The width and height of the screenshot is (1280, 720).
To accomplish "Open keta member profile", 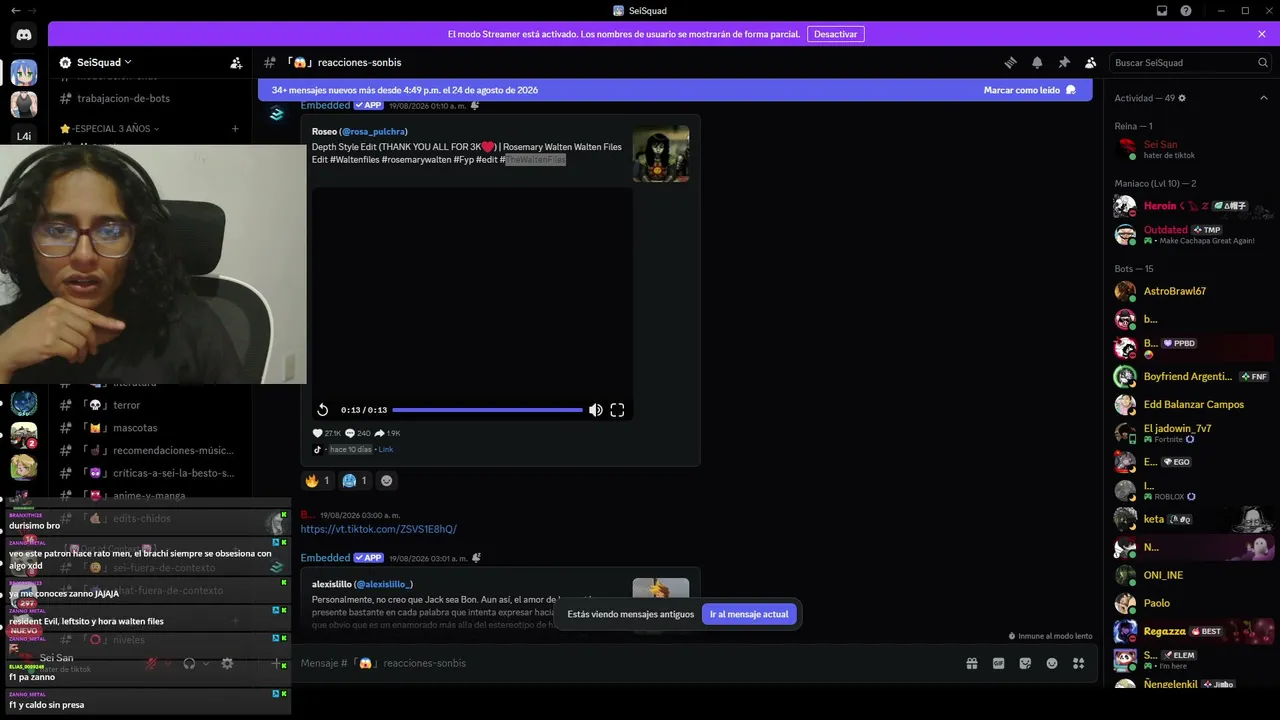I will point(1192,519).
